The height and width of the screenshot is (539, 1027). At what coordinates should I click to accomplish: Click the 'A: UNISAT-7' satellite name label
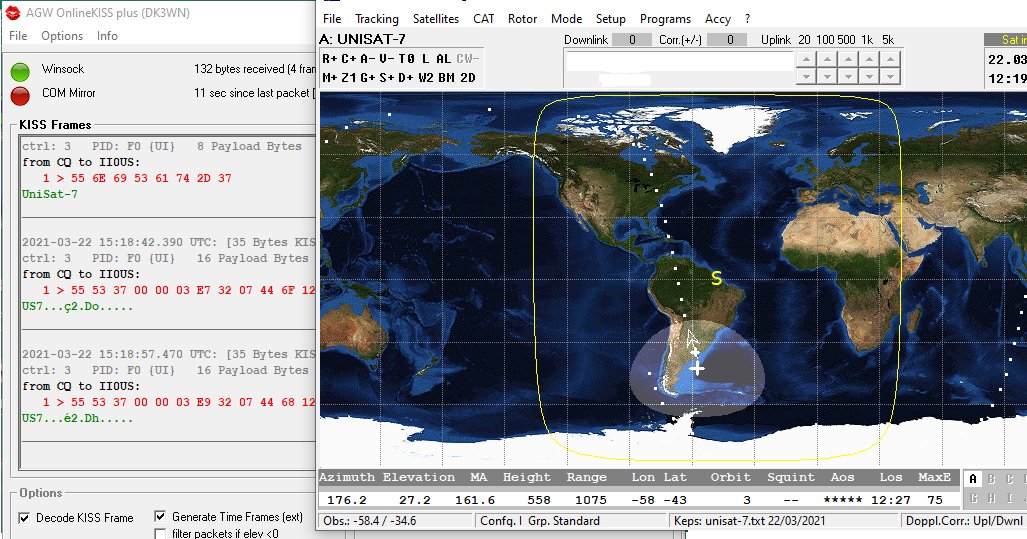(362, 39)
